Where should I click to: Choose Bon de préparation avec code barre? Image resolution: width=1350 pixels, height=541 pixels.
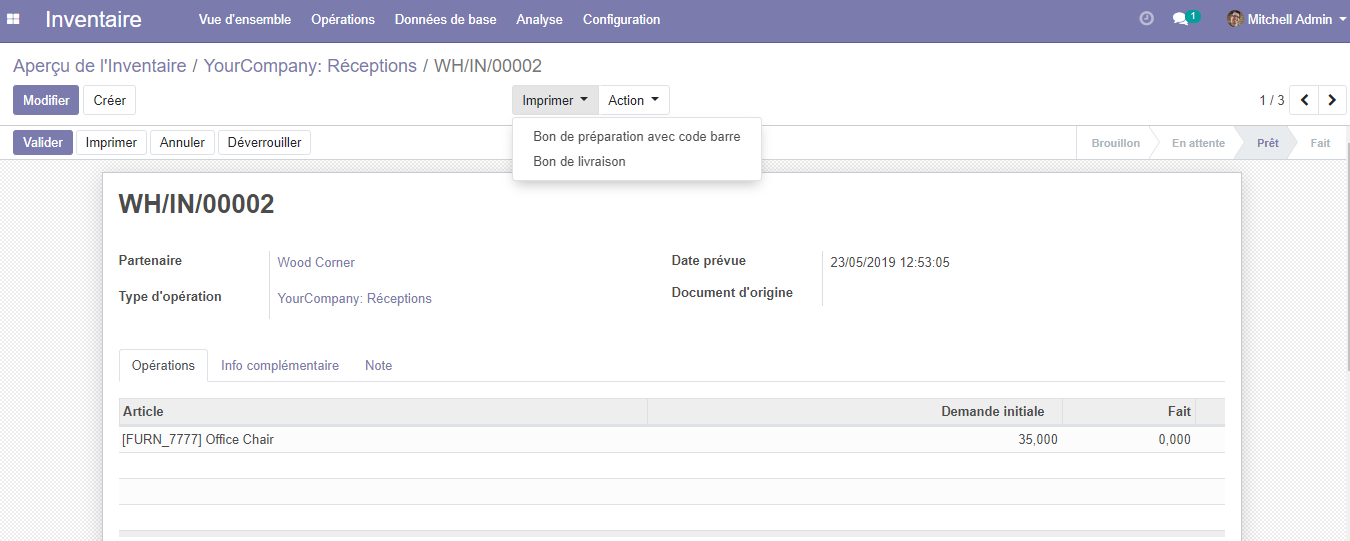[636, 136]
